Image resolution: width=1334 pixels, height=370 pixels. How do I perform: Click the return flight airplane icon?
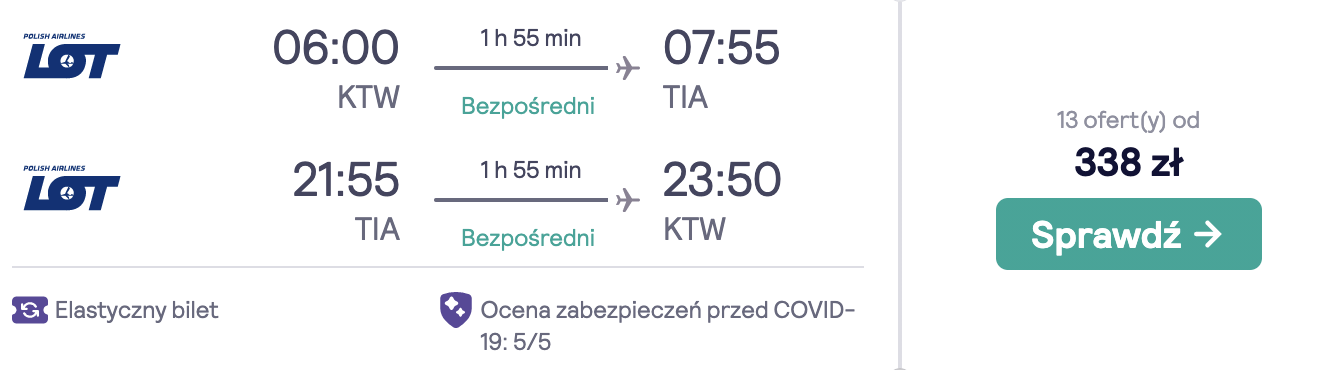(x=627, y=200)
